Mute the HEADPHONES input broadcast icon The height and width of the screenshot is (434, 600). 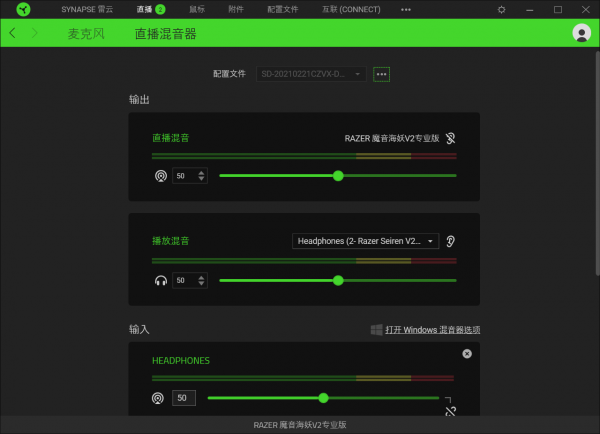(158, 398)
